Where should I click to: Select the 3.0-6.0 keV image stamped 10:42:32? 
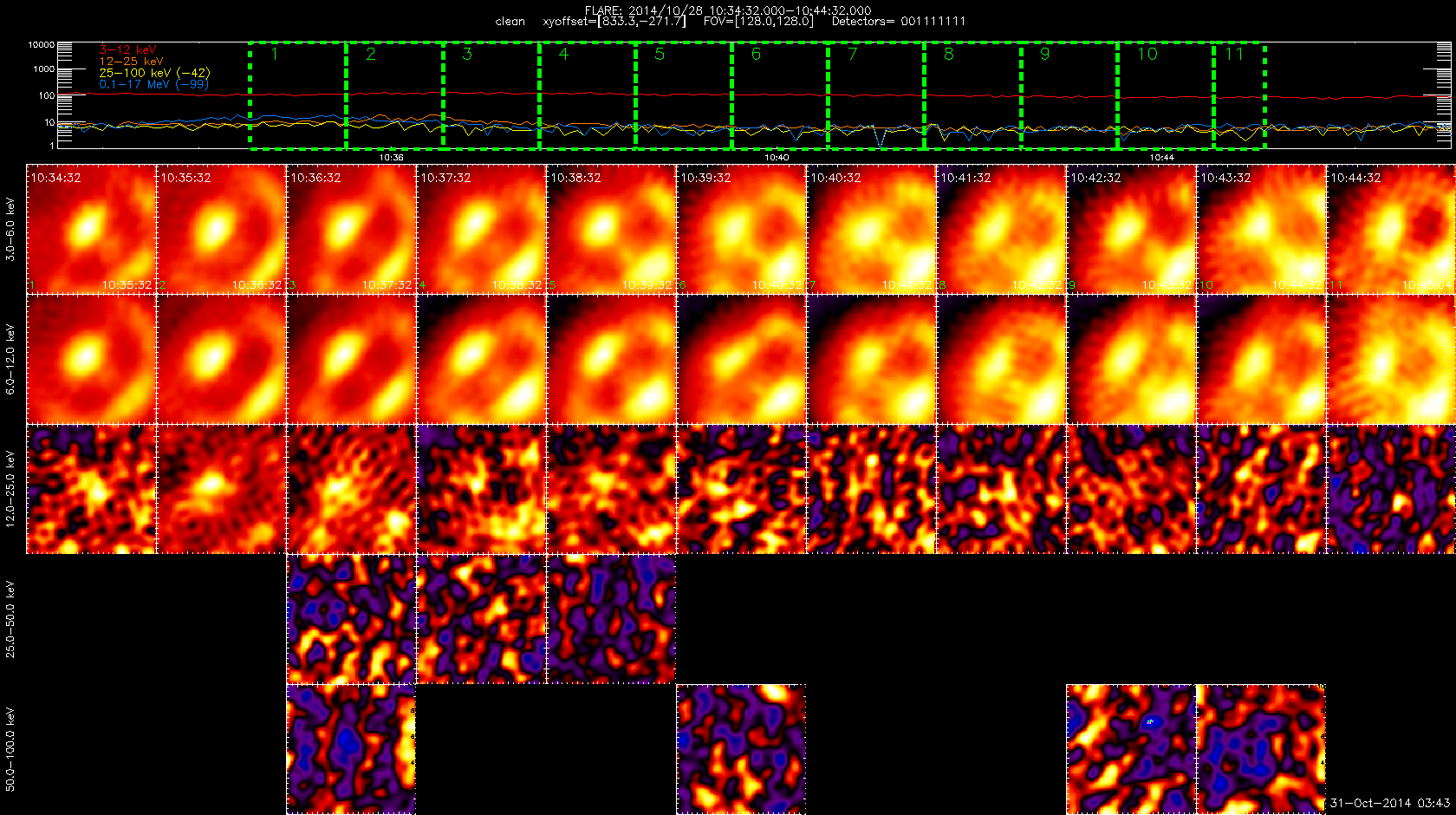(x=1131, y=229)
